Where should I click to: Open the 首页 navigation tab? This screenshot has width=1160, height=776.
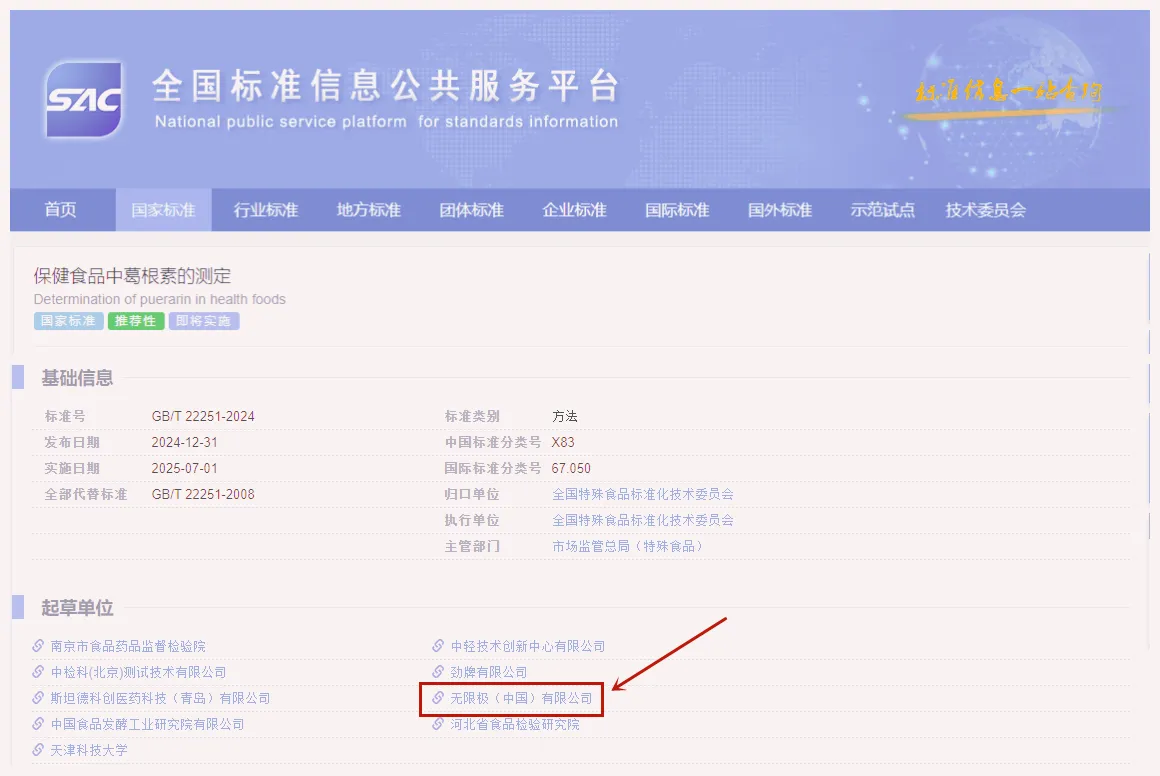[61, 210]
